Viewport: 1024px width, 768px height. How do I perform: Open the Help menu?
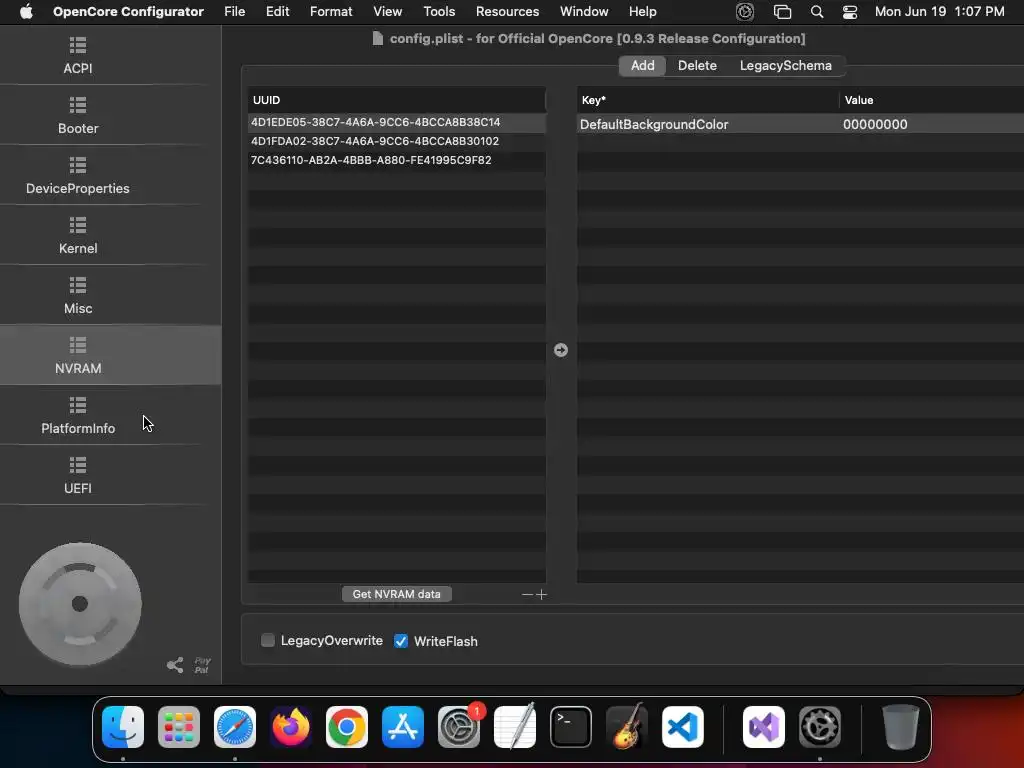tap(643, 12)
